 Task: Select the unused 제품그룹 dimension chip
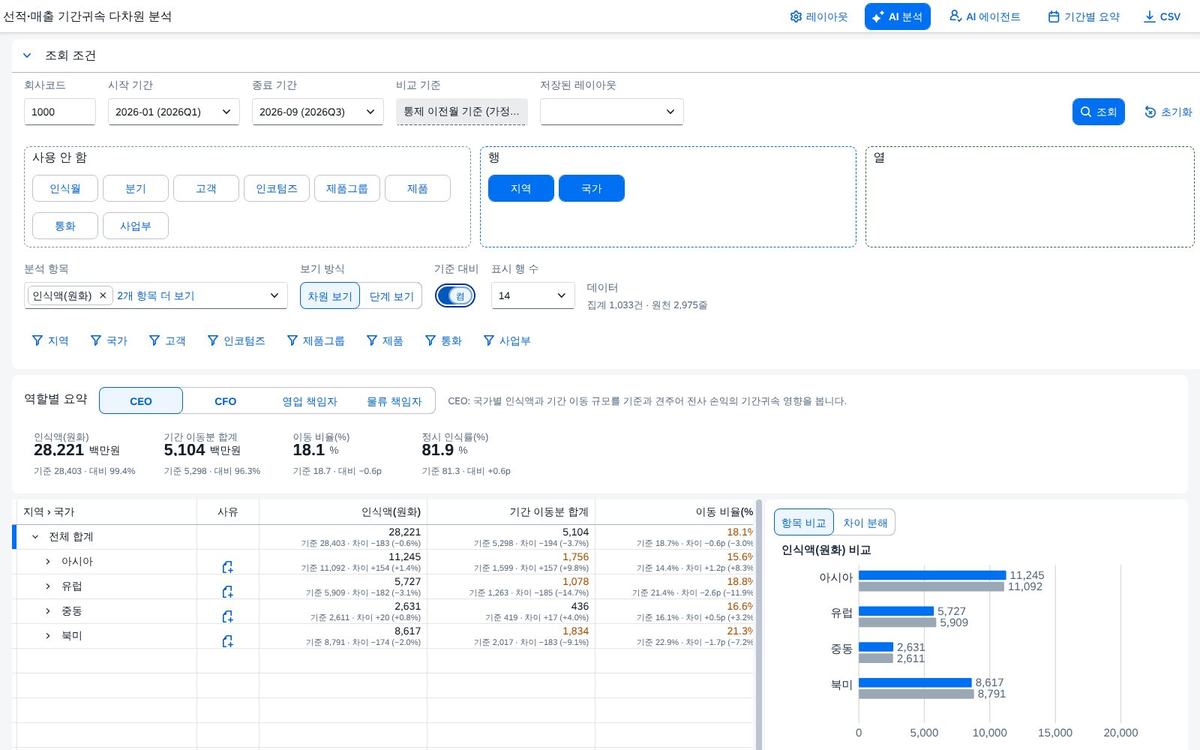[x=347, y=188]
